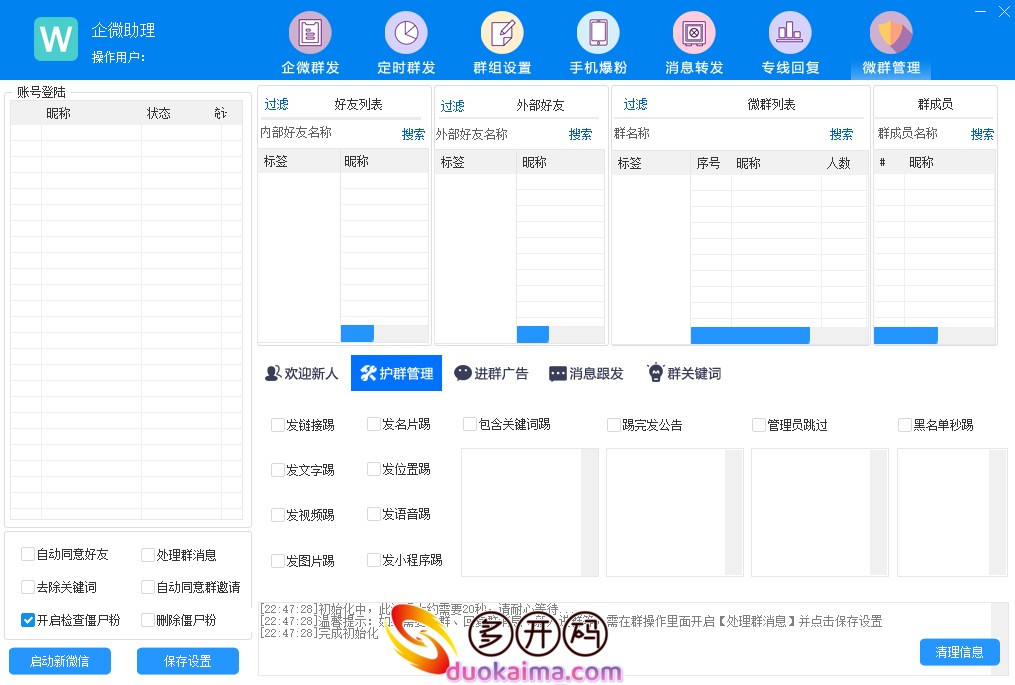The width and height of the screenshot is (1015, 685).
Task: Open the 群组设置 edit icon
Action: 502,33
